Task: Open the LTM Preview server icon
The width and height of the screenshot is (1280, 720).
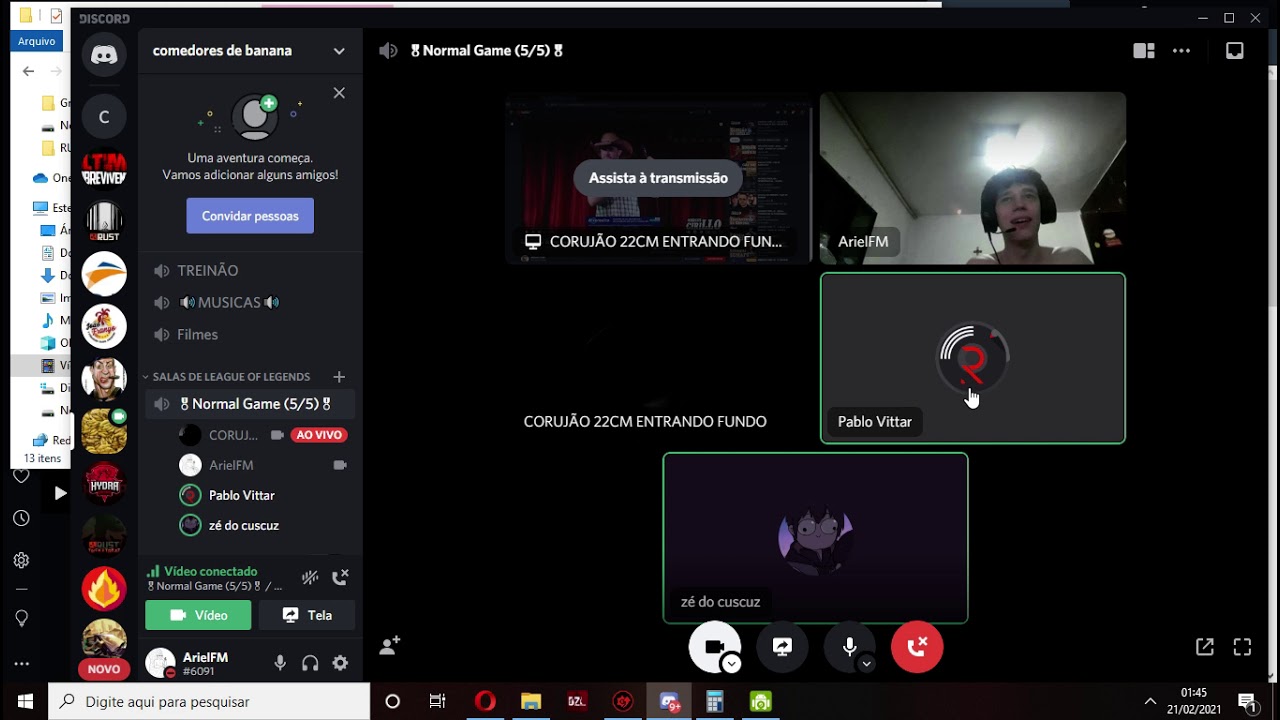Action: pos(104,169)
